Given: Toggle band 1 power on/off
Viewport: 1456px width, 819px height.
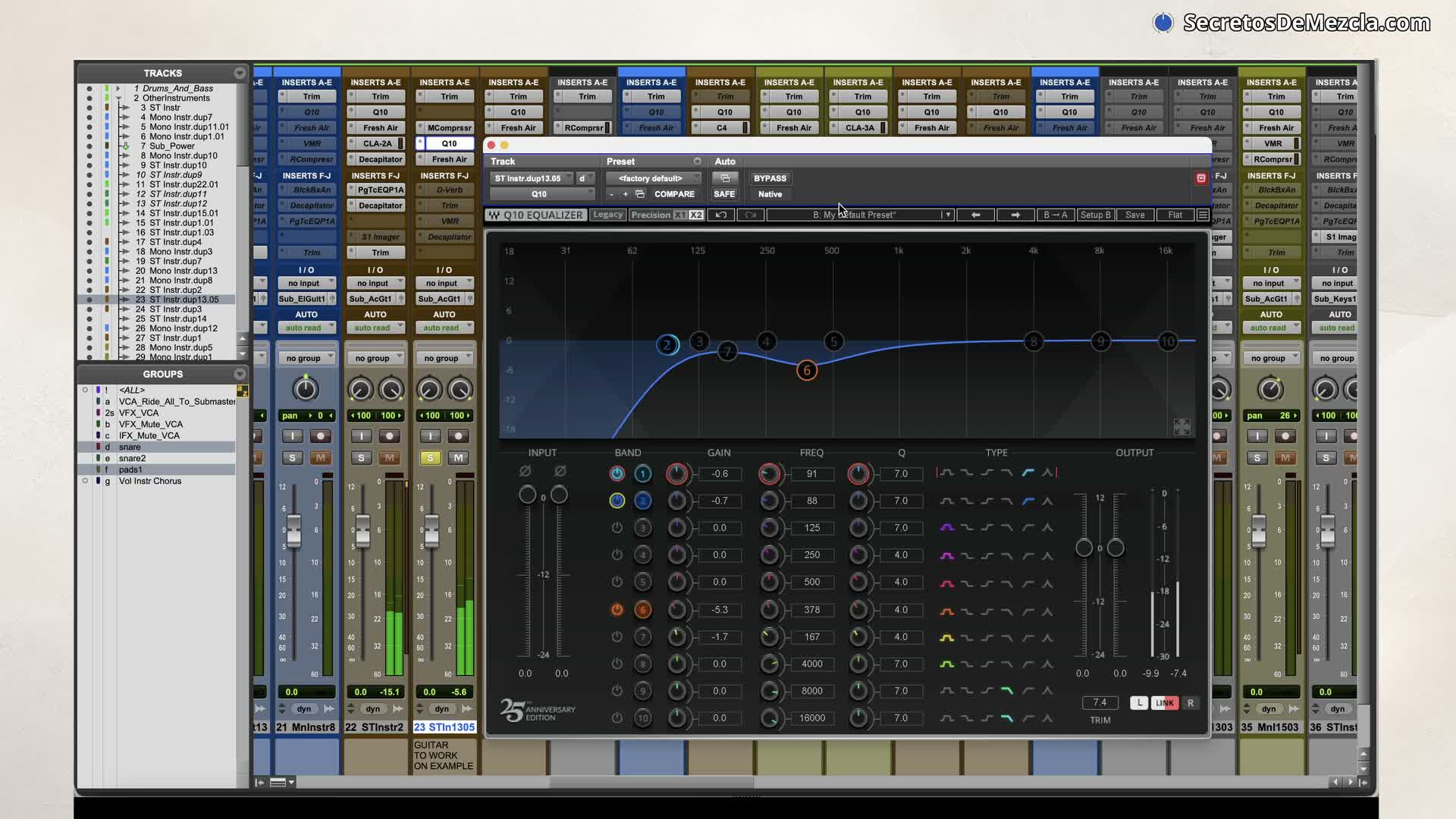Looking at the screenshot, I should [617, 474].
